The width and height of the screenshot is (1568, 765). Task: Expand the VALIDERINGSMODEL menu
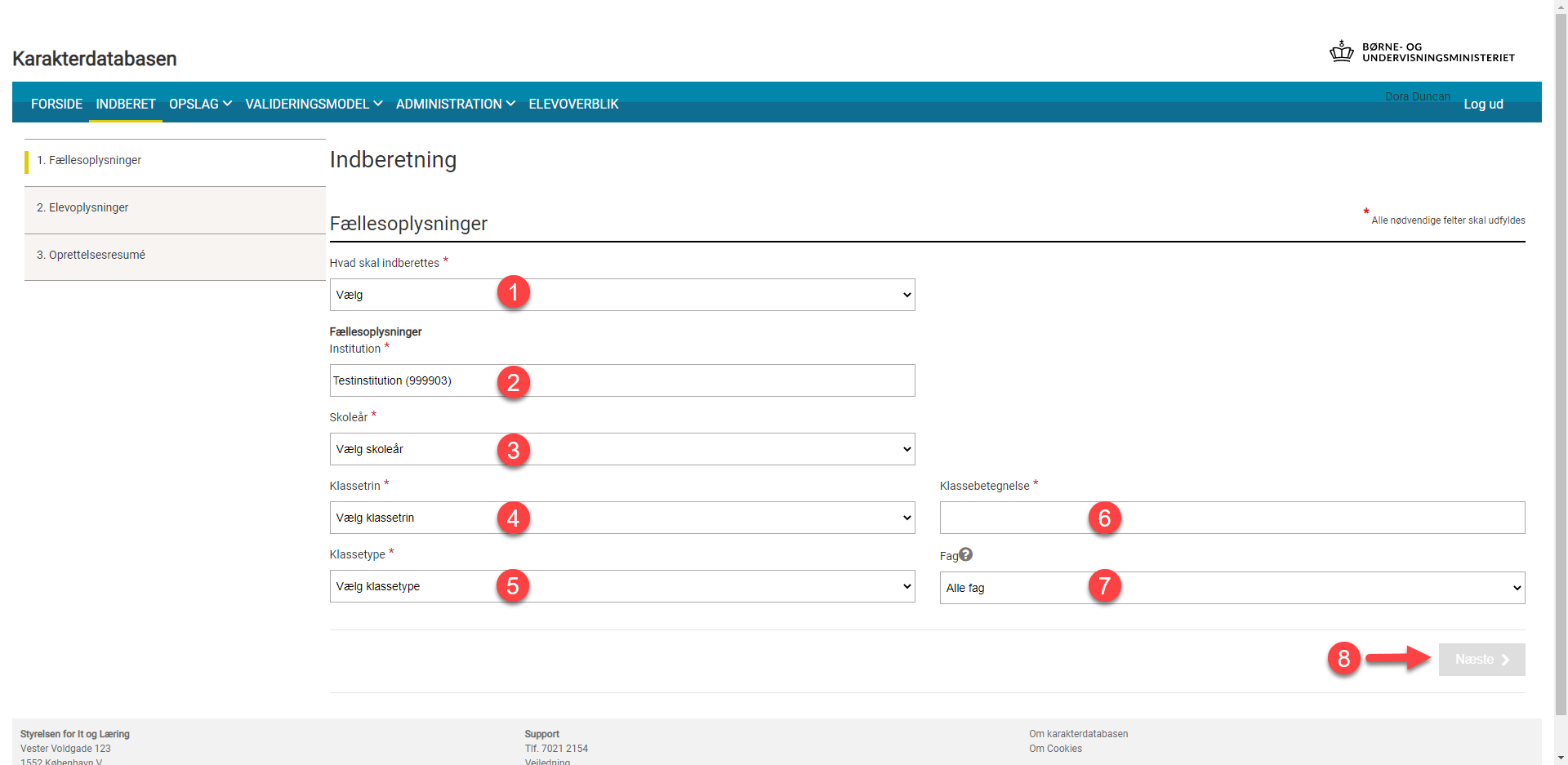[x=314, y=104]
